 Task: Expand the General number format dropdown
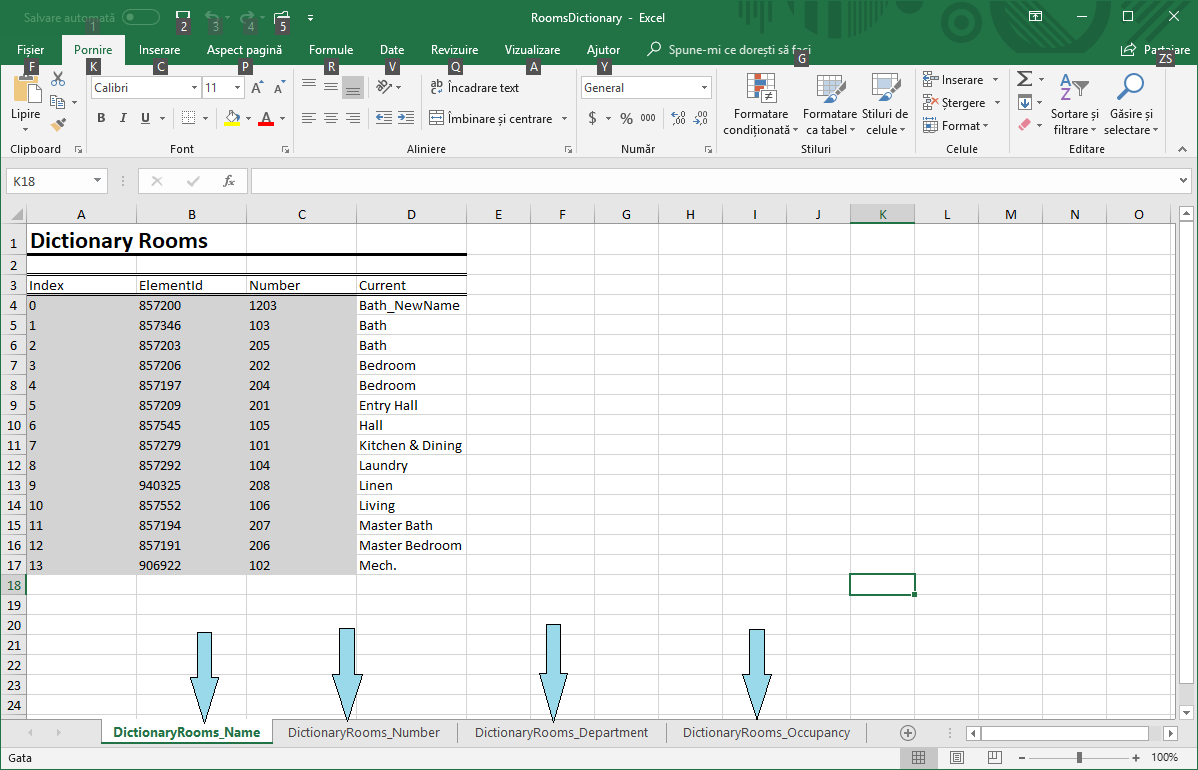coord(704,88)
